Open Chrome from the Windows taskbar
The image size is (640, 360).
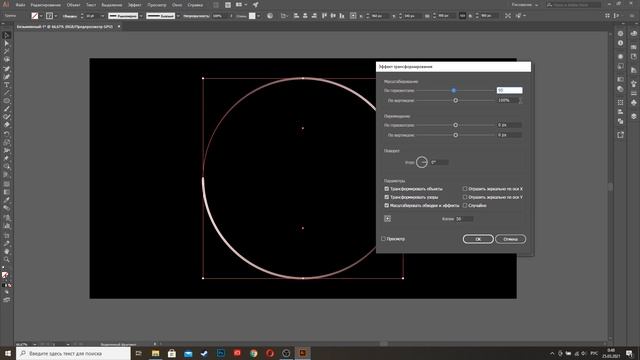pyautogui.click(x=253, y=353)
